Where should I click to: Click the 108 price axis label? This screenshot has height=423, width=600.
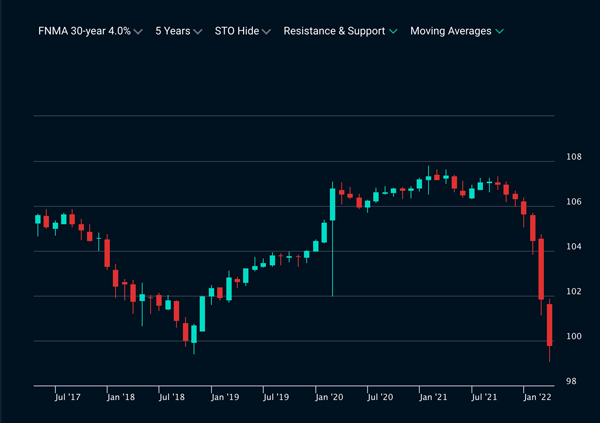pyautogui.click(x=574, y=157)
